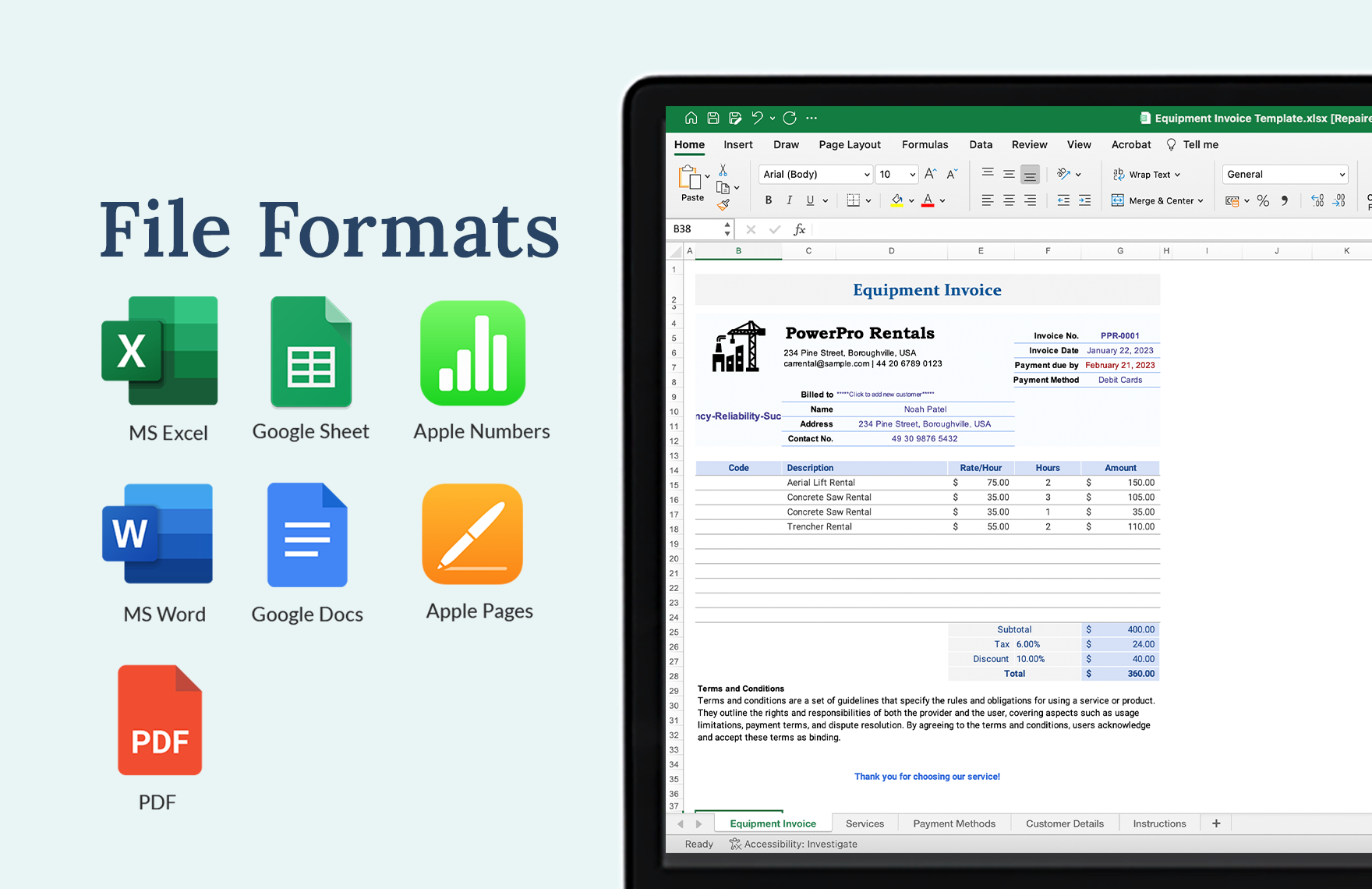Open the font size 10 dropdown
Screen dimensions: 1372x889
[x=896, y=174]
